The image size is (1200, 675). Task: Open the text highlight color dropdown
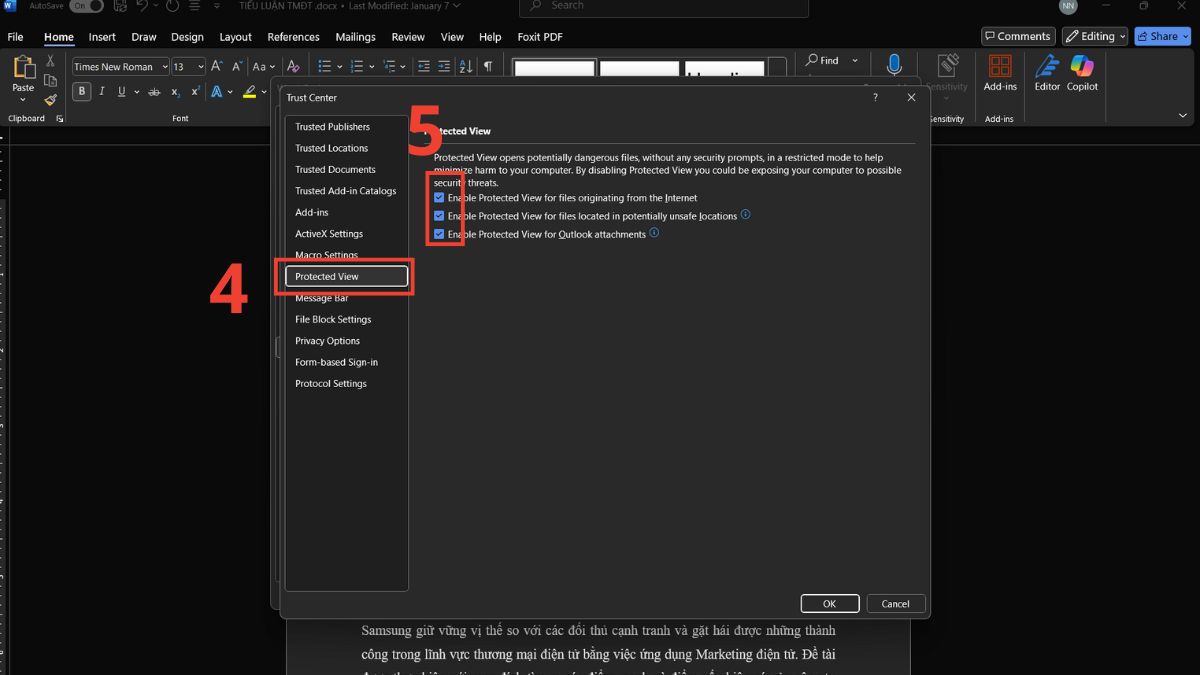(262, 91)
